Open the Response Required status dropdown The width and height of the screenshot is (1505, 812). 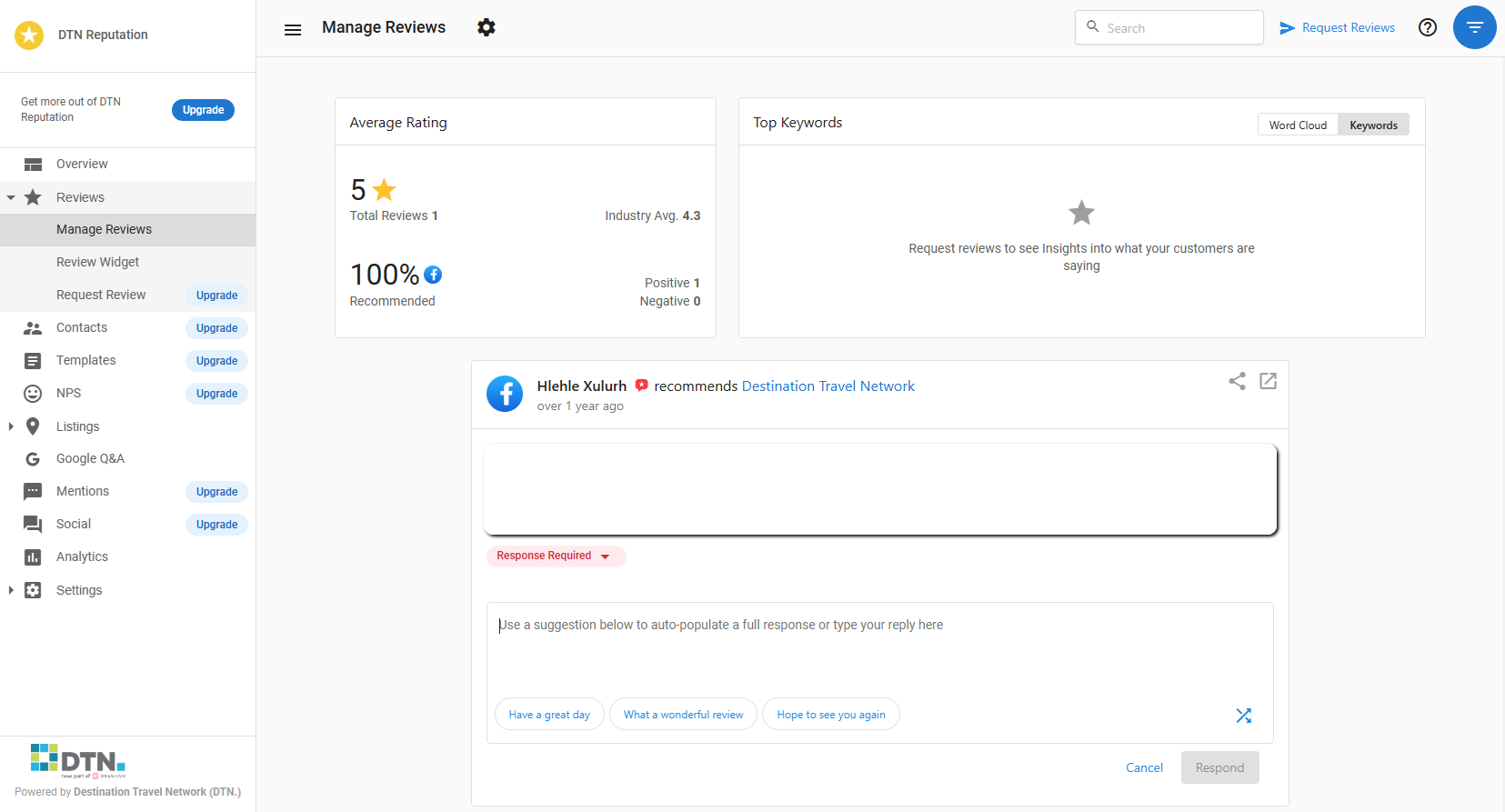[556, 556]
